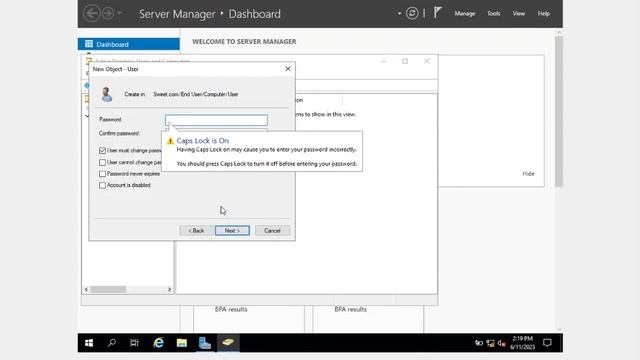
Task: Click the Server Manager forward arrow
Action: click(108, 13)
